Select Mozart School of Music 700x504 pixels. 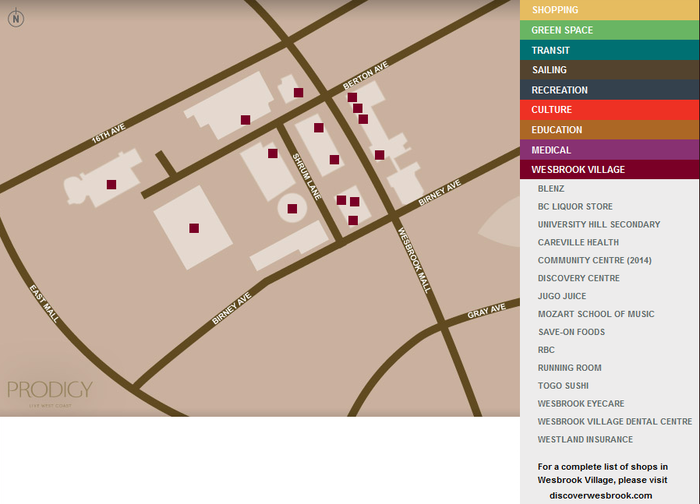[596, 314]
